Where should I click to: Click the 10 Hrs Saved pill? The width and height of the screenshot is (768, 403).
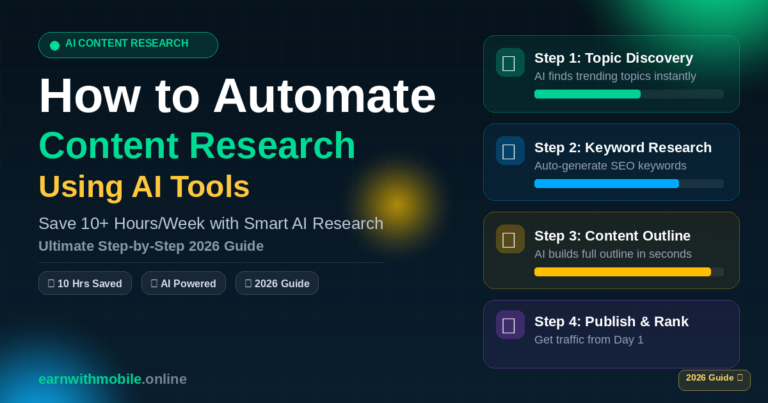(85, 283)
